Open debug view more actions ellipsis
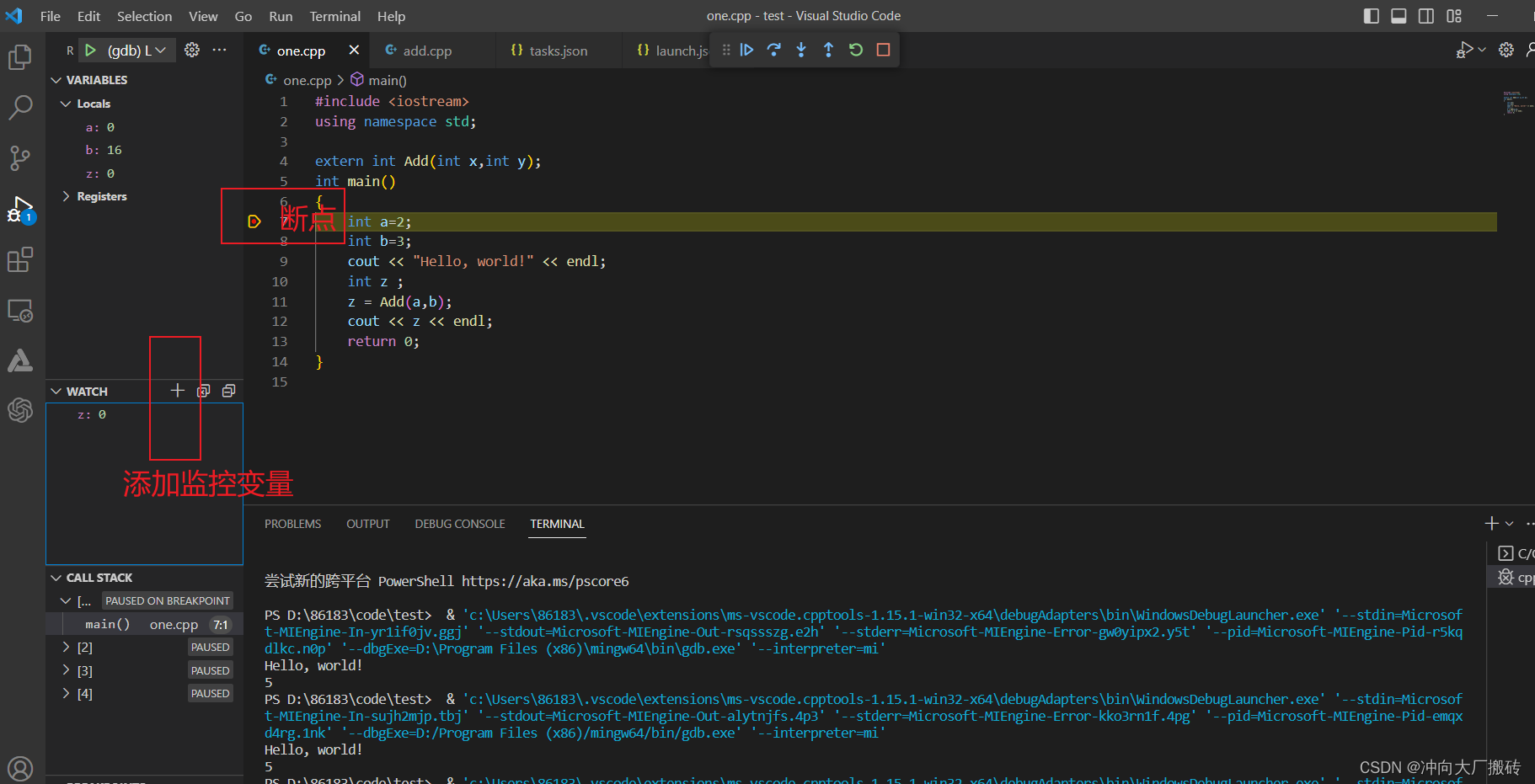The width and height of the screenshot is (1535, 784). 220,50
